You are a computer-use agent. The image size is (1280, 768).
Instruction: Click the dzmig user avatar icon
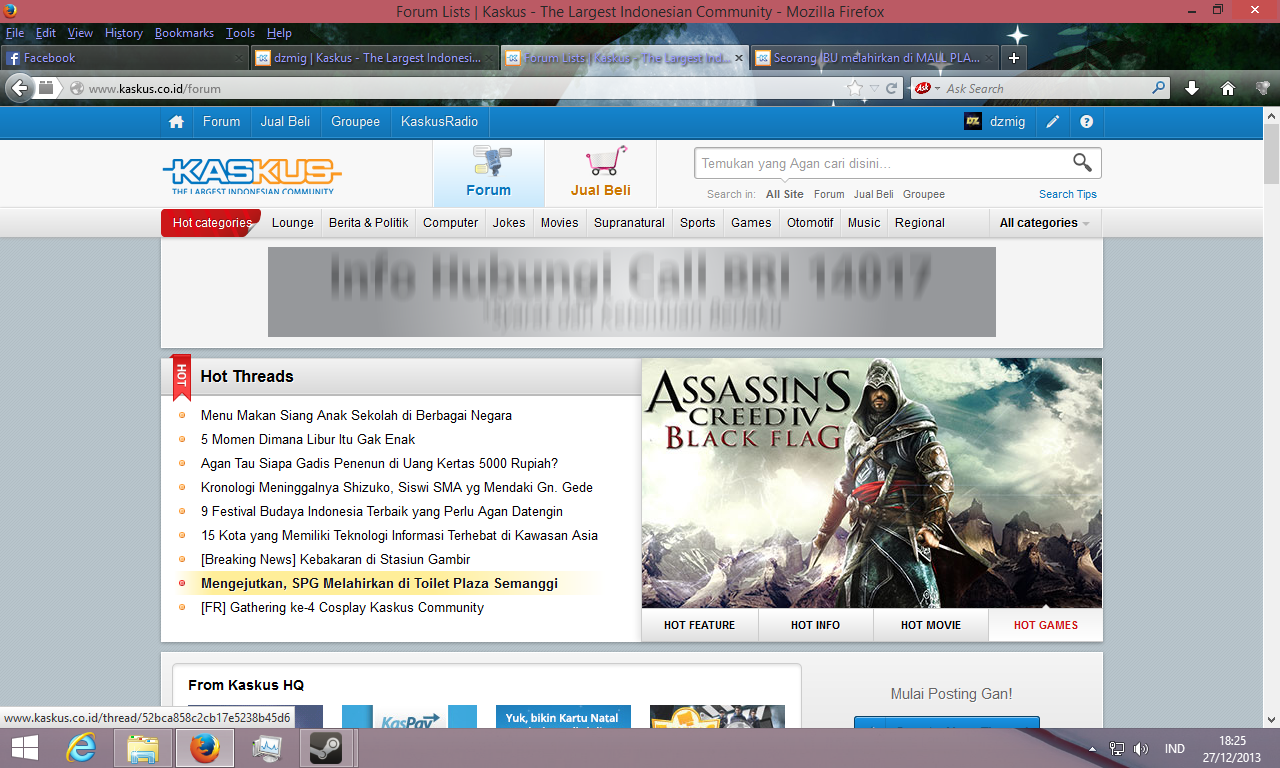[x=973, y=122]
